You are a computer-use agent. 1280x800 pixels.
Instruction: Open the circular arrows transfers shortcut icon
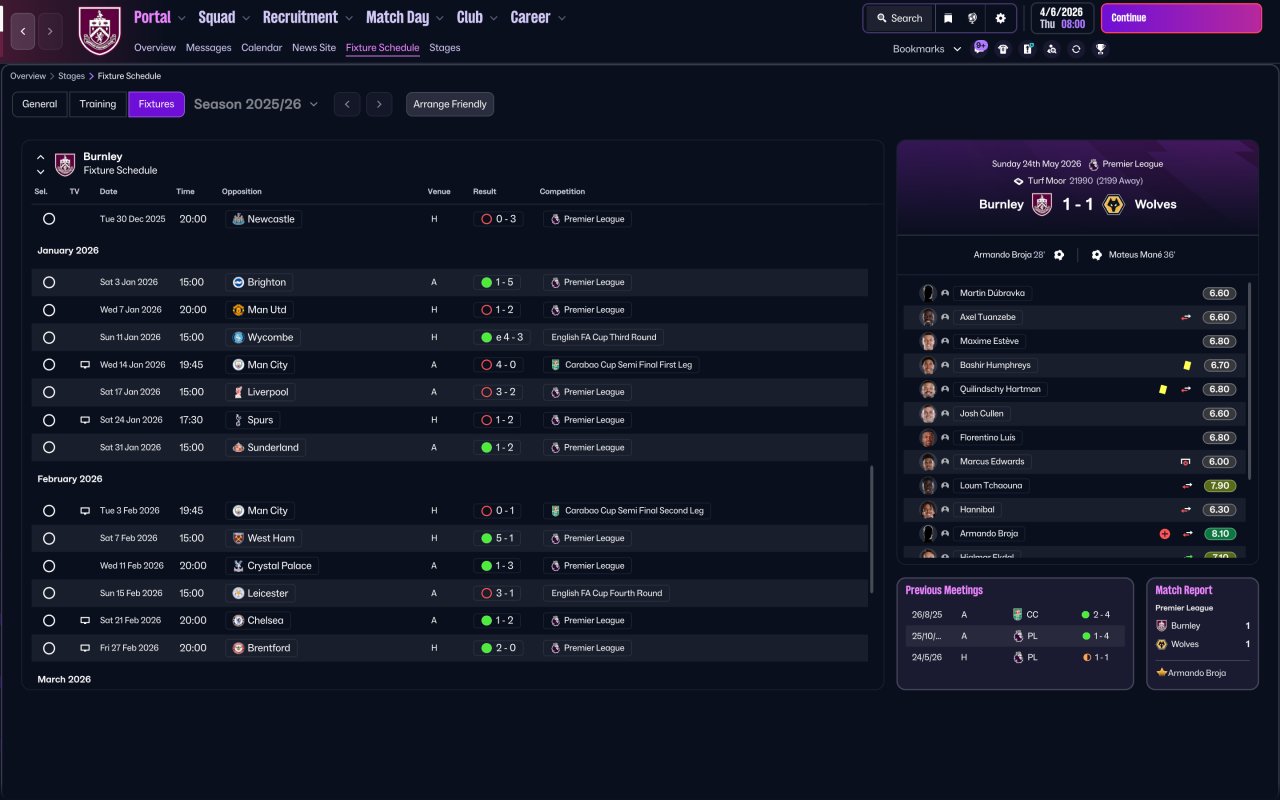(x=1076, y=49)
